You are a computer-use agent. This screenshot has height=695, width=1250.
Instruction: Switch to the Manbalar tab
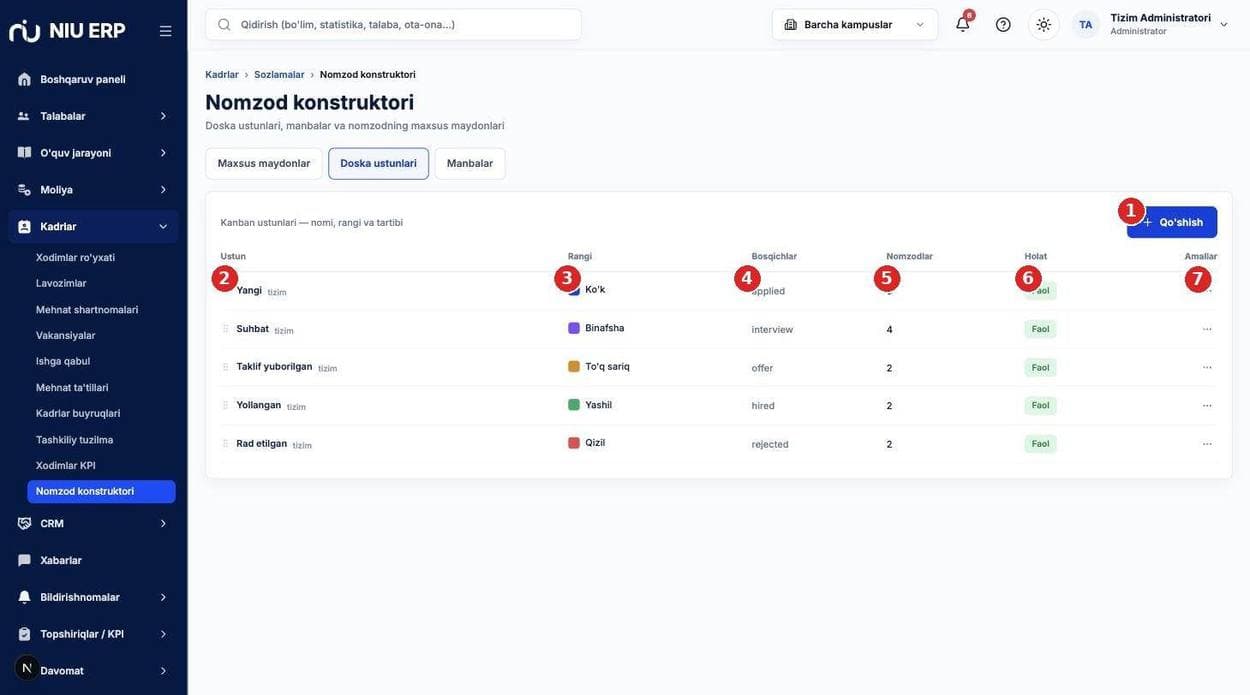[470, 164]
